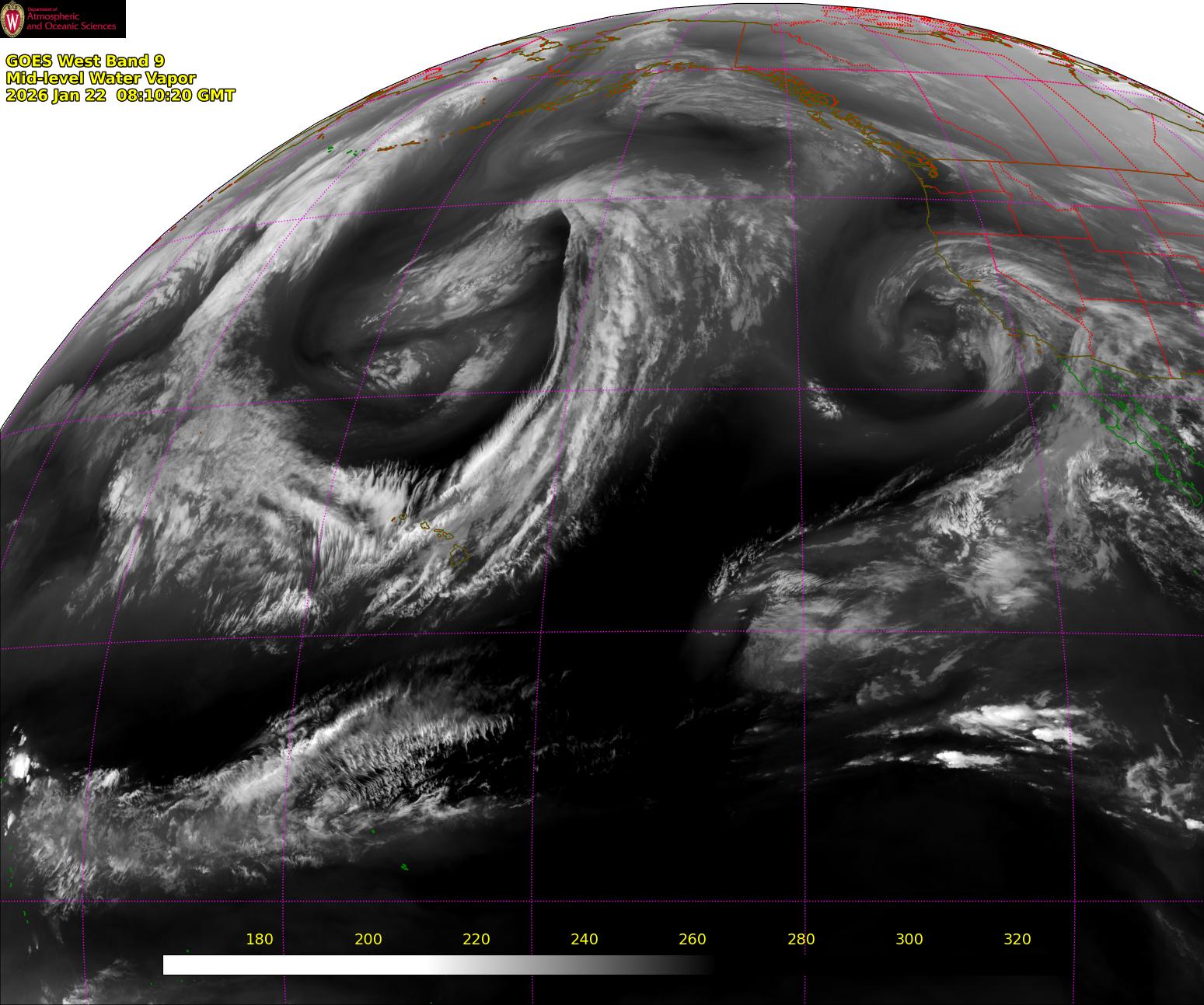This screenshot has width=1204, height=1005.
Task: Click the 220 color scale label
Action: point(476,939)
